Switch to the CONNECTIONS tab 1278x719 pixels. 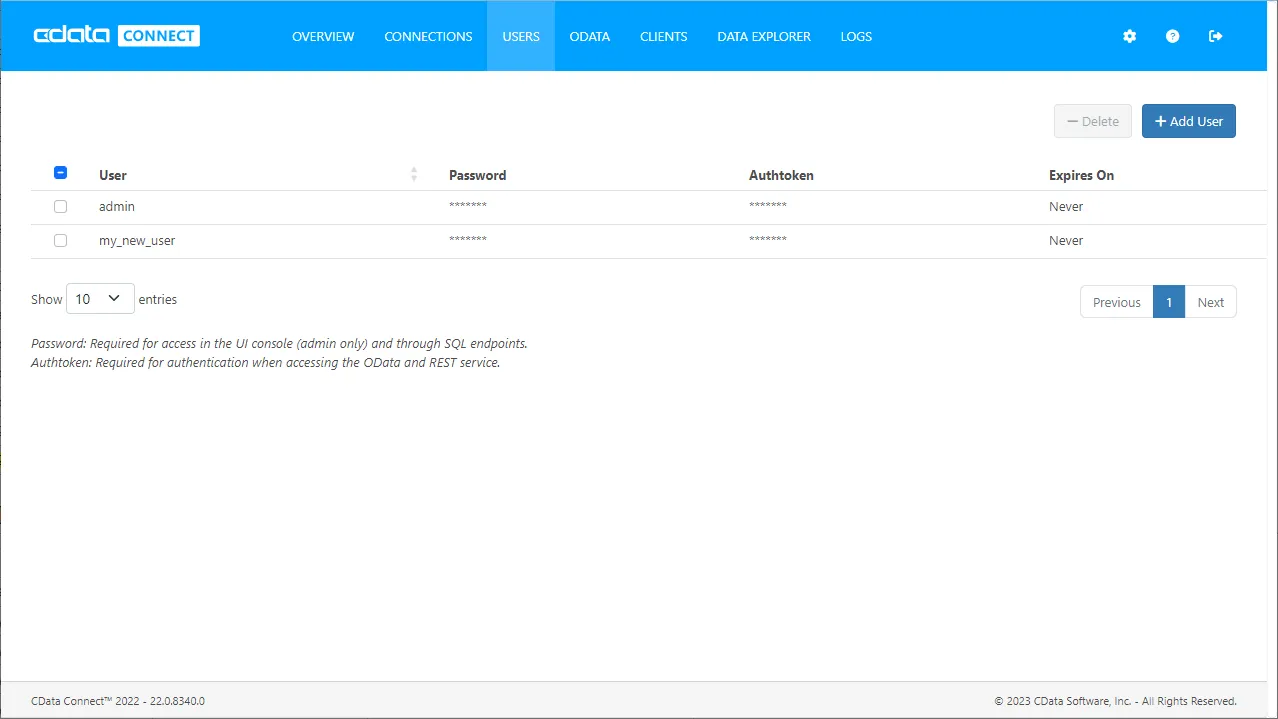coord(427,36)
